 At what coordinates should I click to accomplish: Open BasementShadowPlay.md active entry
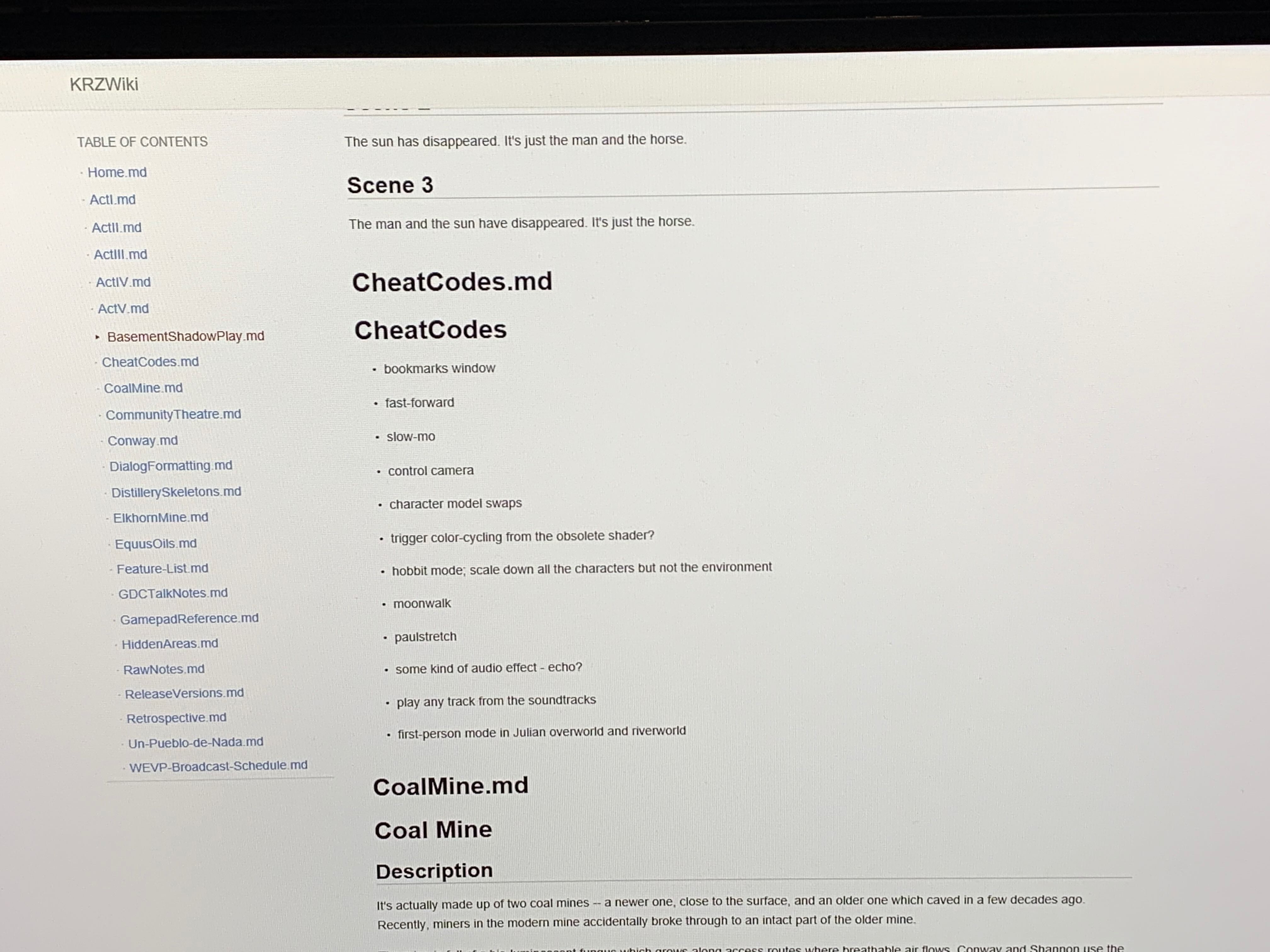(186, 336)
